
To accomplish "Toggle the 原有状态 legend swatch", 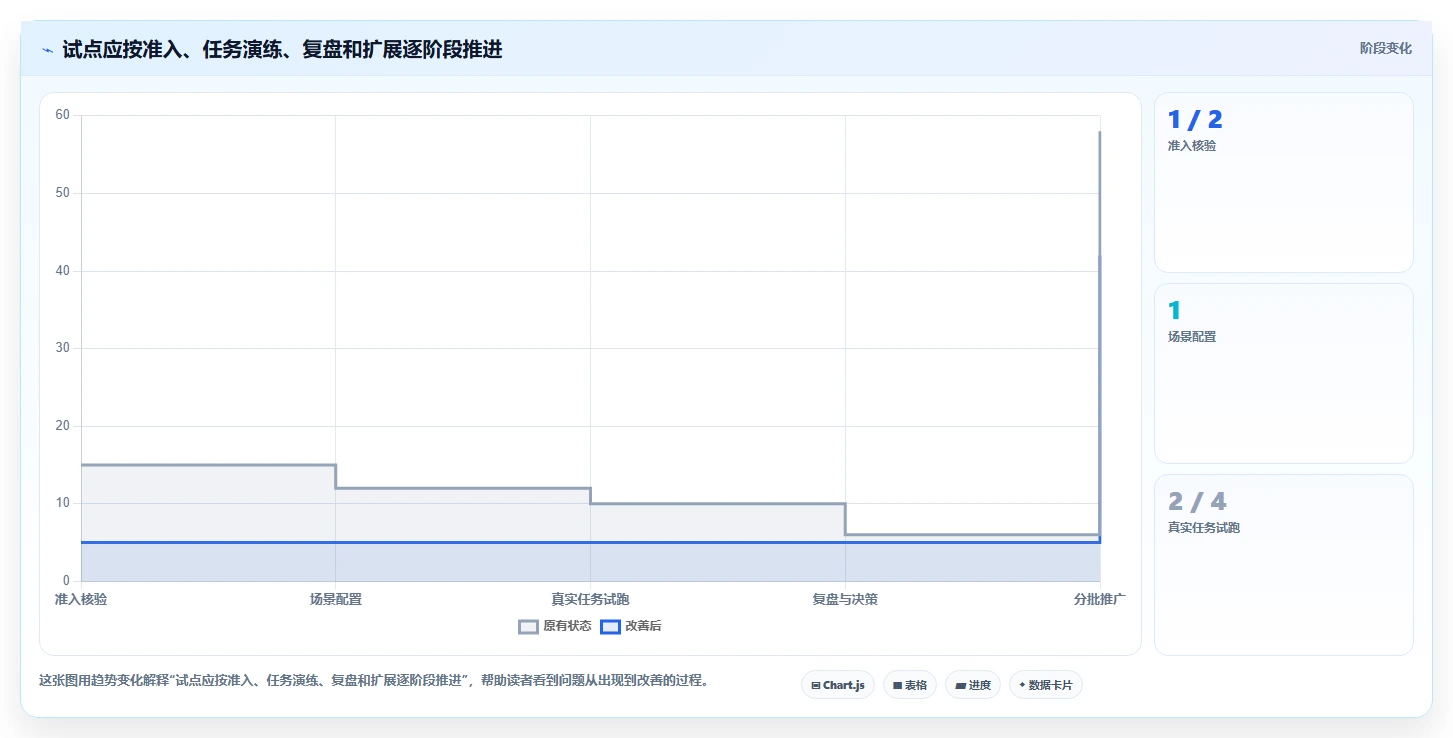I will 528,627.
